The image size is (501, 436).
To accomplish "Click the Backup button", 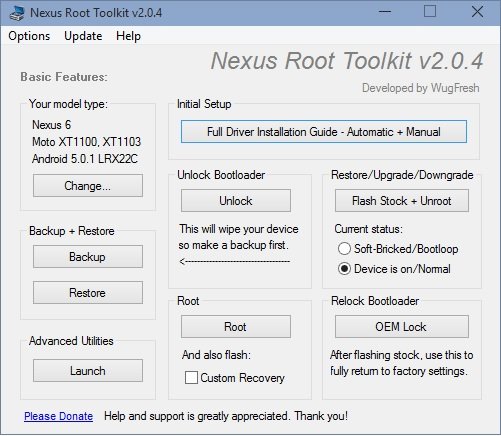I will coord(88,257).
